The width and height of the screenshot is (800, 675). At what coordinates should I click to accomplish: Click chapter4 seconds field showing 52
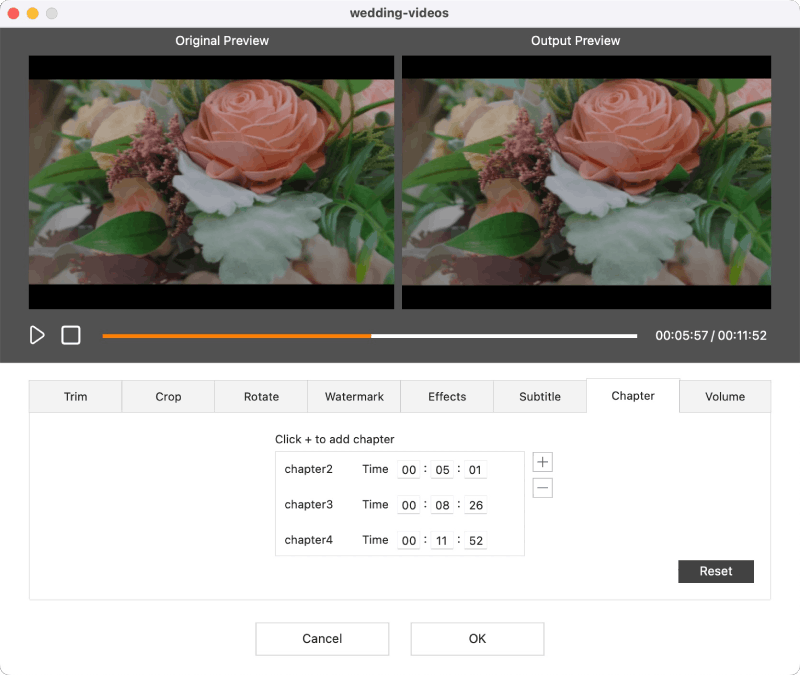click(x=476, y=540)
